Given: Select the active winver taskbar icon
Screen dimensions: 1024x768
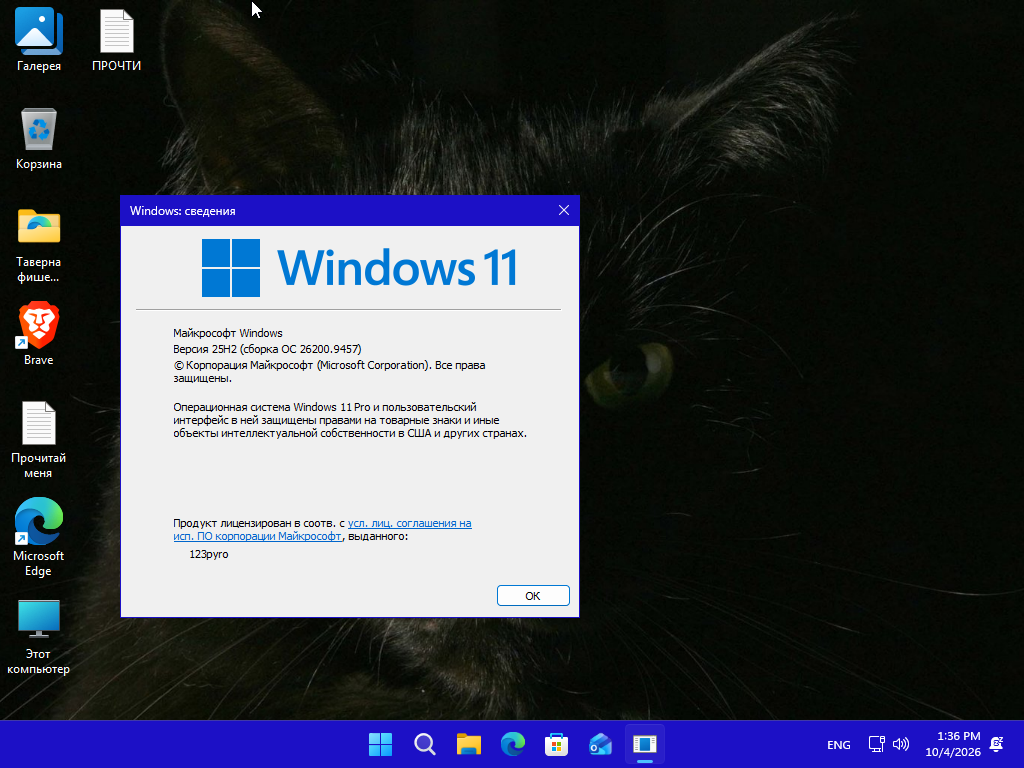Looking at the screenshot, I should click(645, 744).
